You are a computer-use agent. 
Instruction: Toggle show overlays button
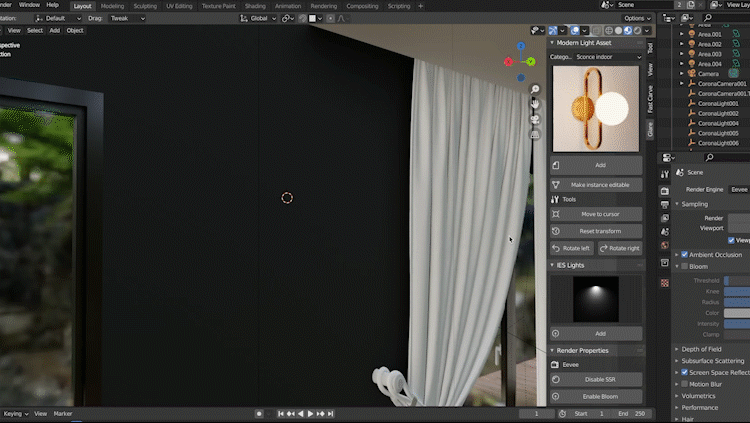(x=574, y=31)
